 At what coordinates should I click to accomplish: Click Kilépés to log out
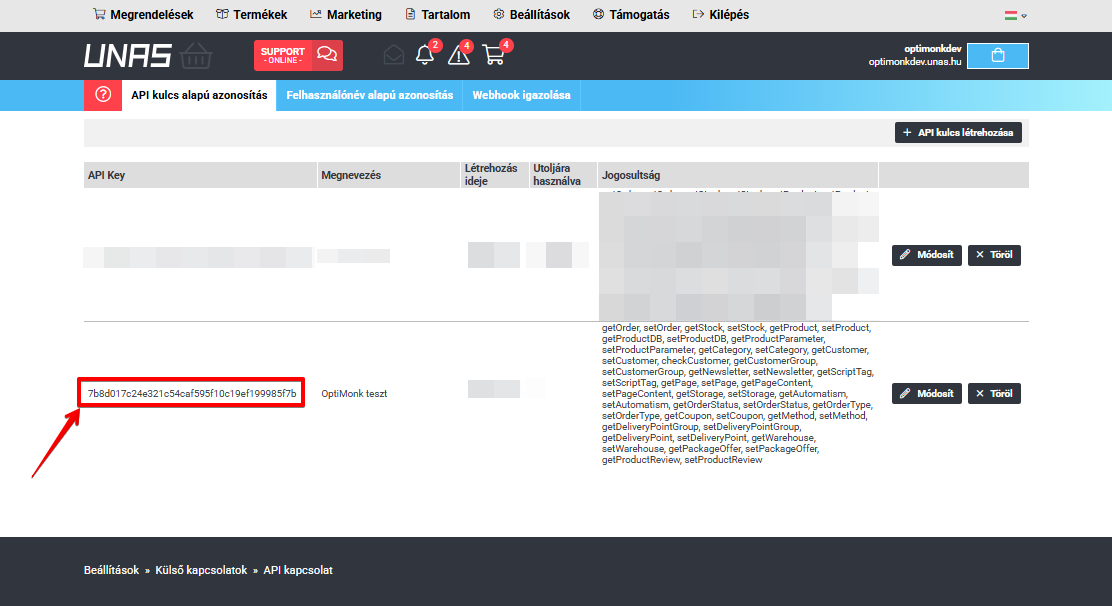click(x=721, y=15)
